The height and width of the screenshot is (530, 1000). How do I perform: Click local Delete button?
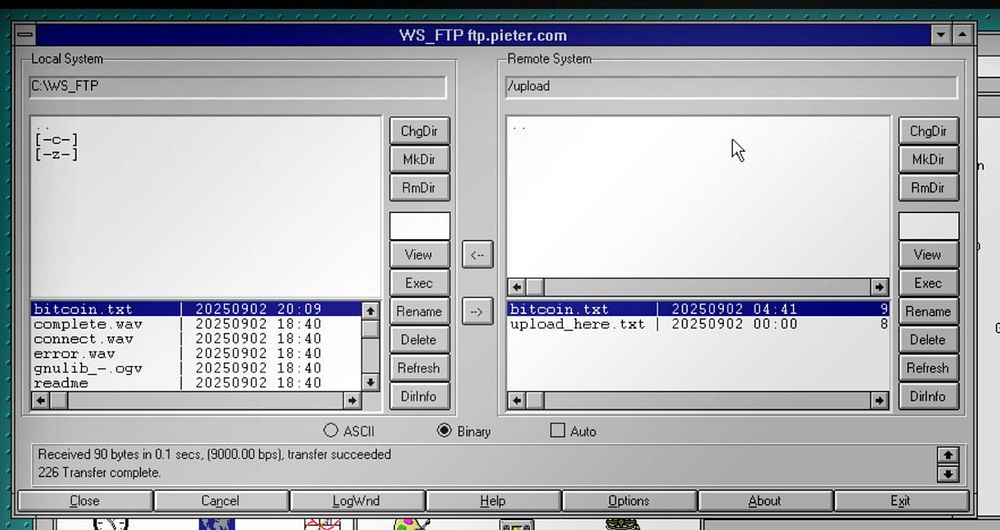click(419, 339)
